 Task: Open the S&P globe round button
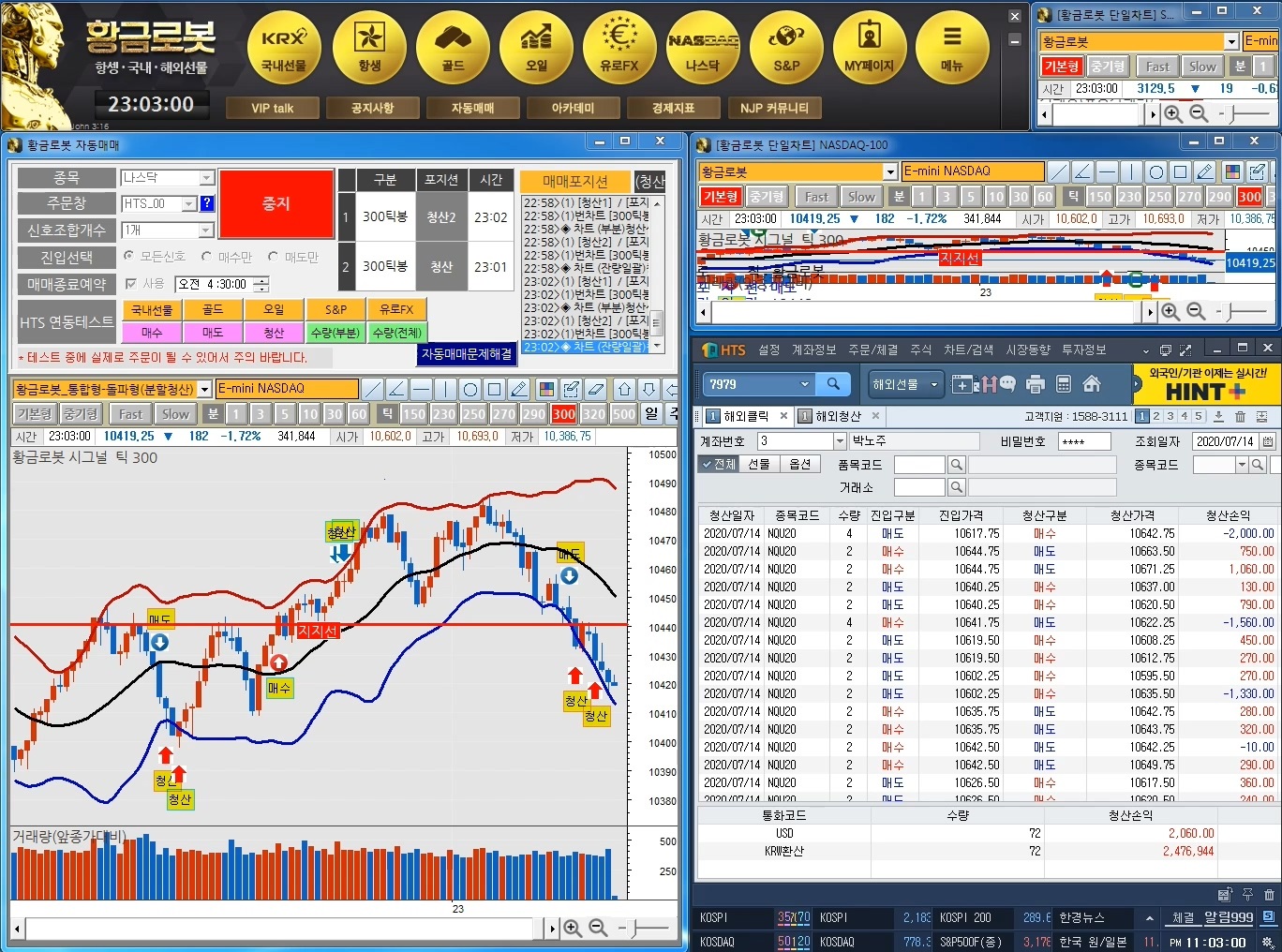coord(786,47)
